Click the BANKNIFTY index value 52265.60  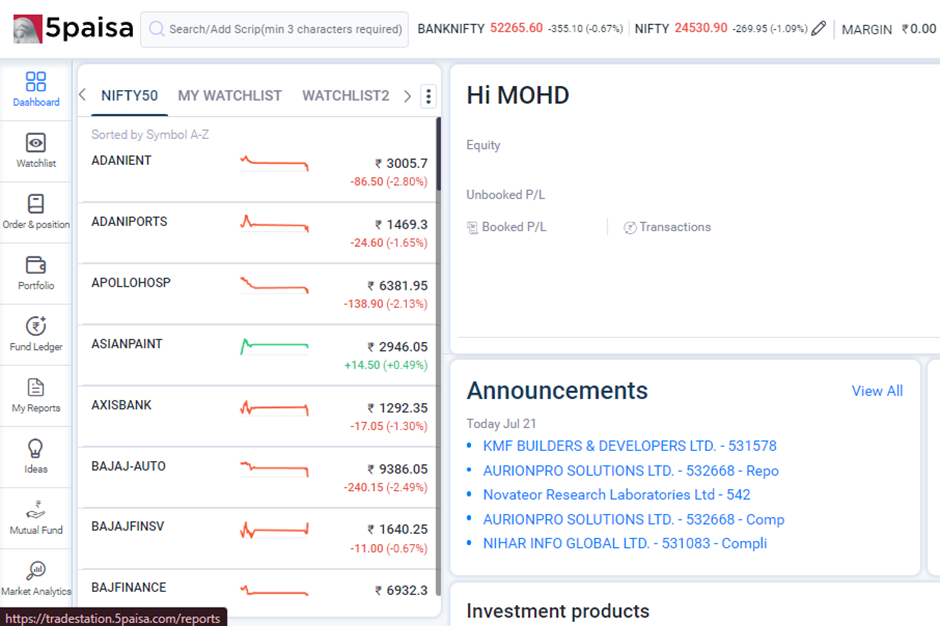click(x=516, y=28)
